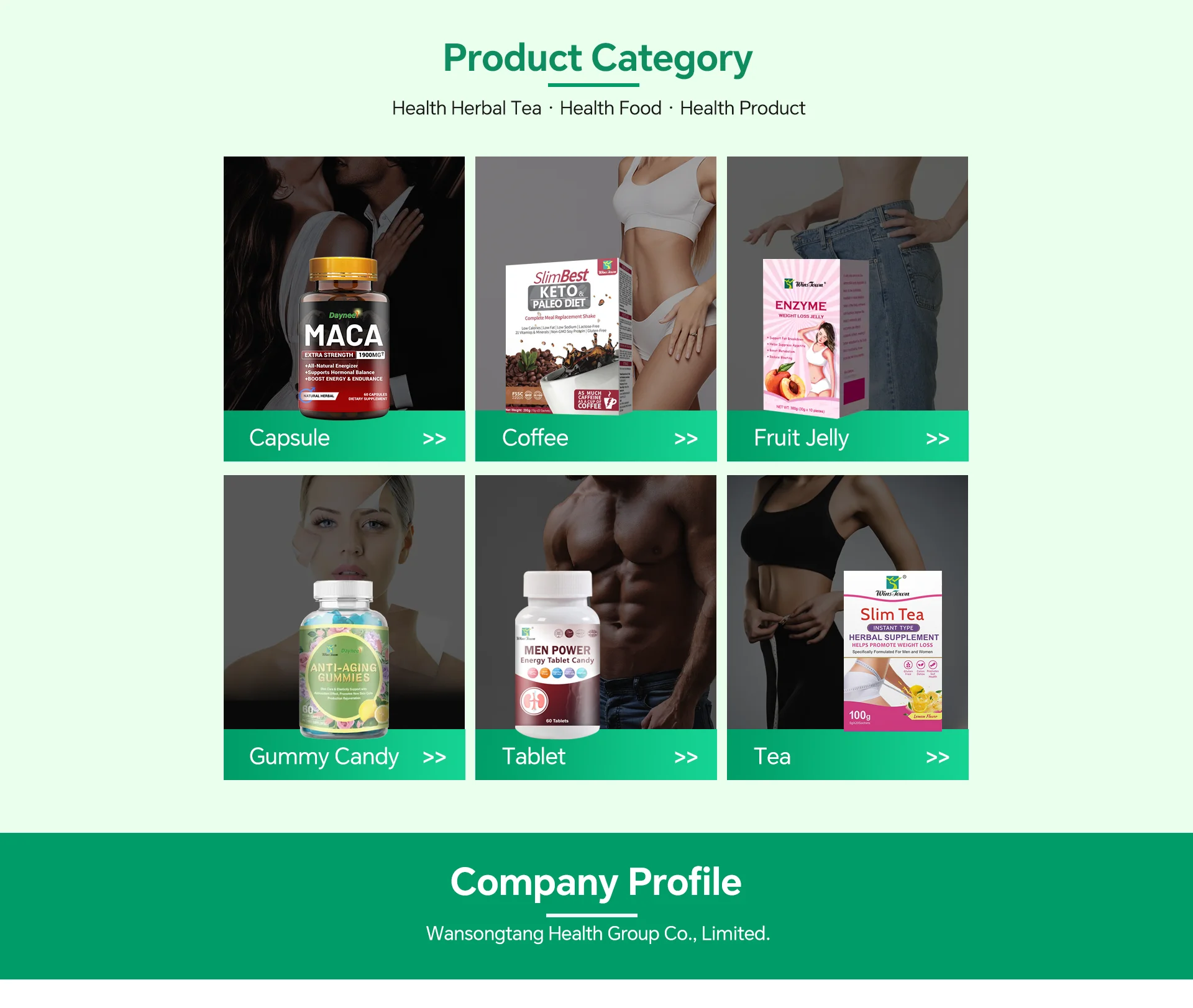Viewport: 1193px width, 1008px height.
Task: Click the arrows icon on Fruit Jelly banner
Action: click(938, 438)
